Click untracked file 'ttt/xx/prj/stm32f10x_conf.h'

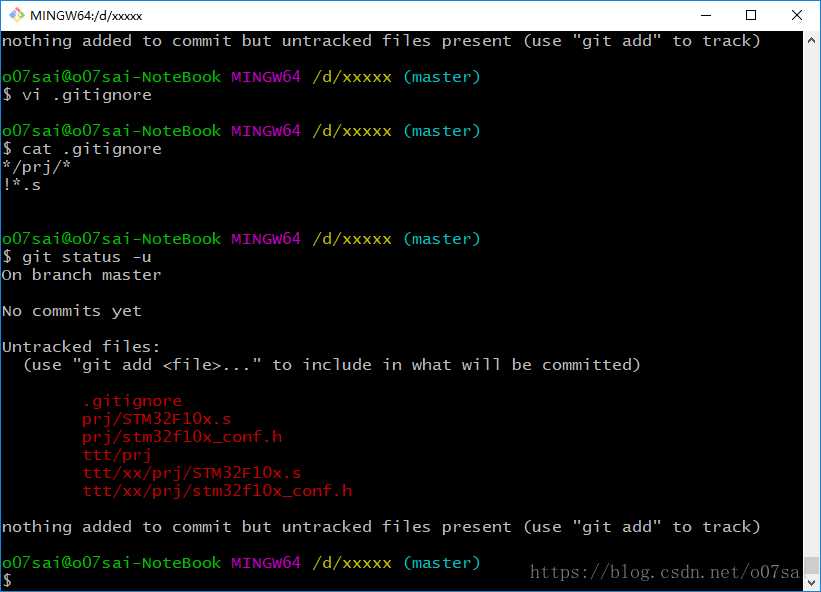217,491
